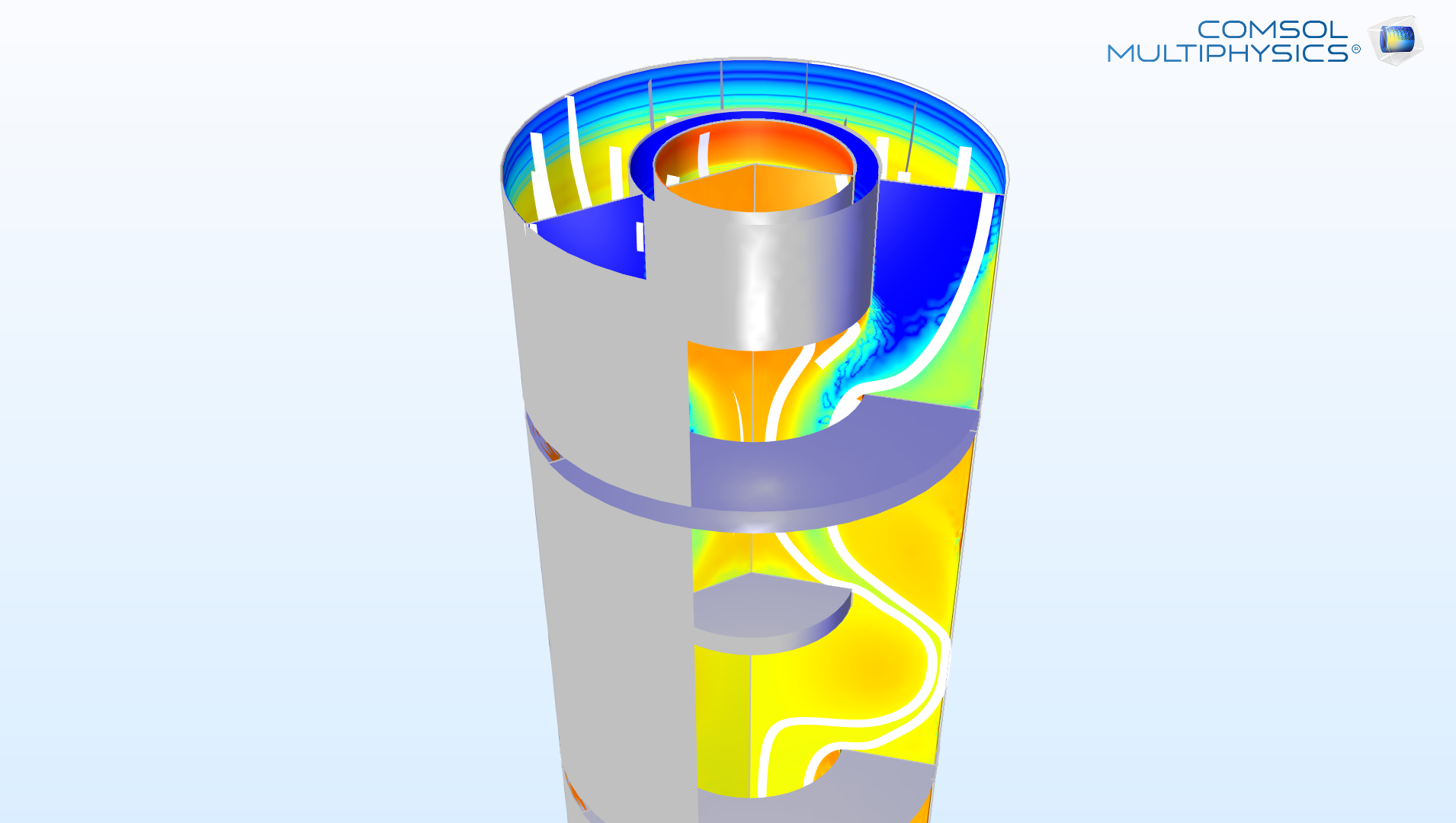This screenshot has width=1456, height=823.
Task: Click the COMSOL cube logo icon
Action: coord(1397,40)
